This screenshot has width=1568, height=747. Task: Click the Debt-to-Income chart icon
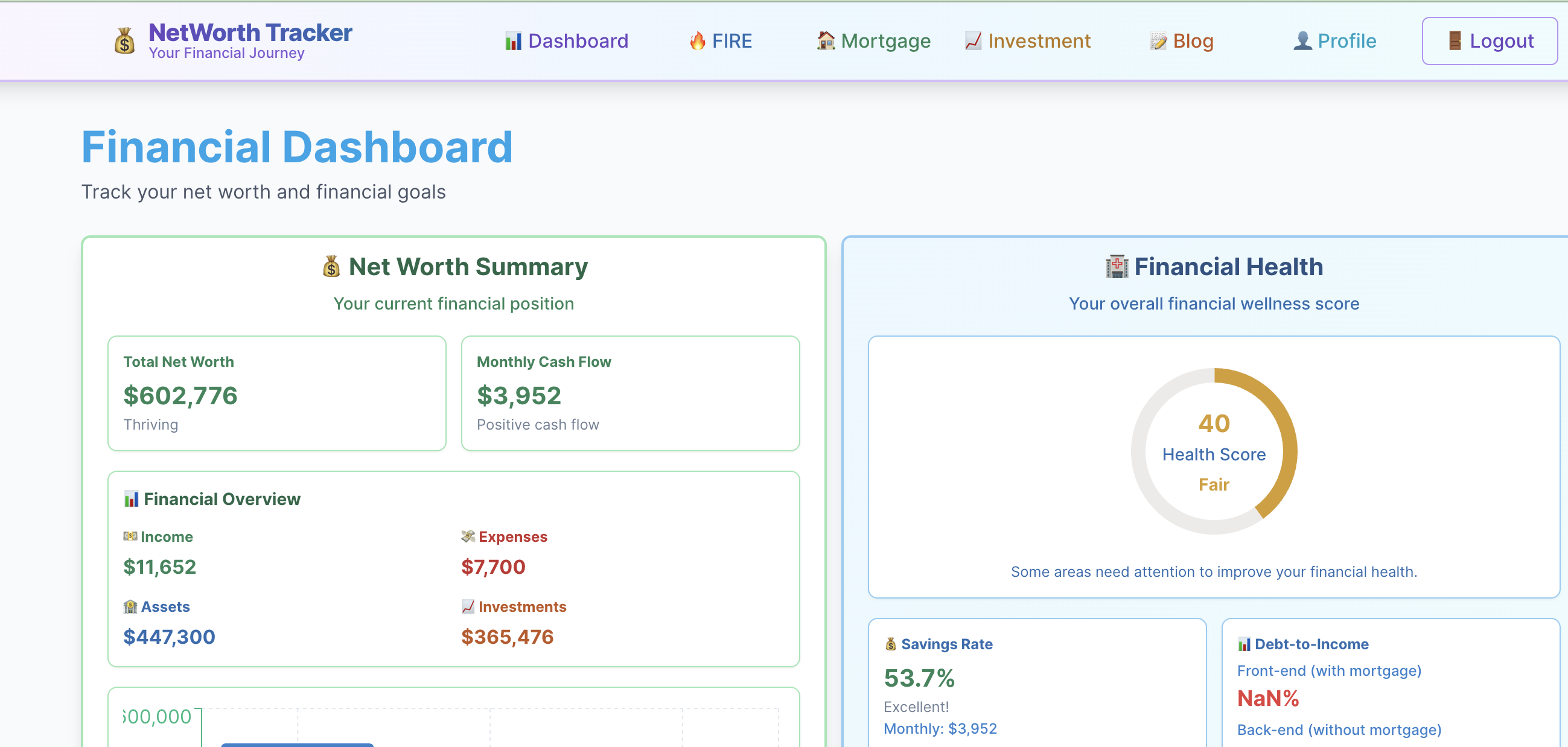coord(1244,644)
